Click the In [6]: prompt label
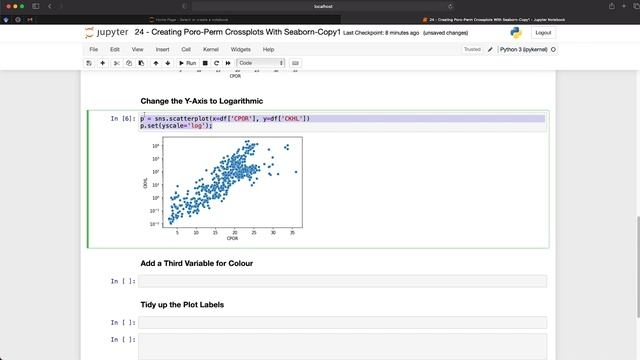The image size is (640, 360). coord(122,118)
